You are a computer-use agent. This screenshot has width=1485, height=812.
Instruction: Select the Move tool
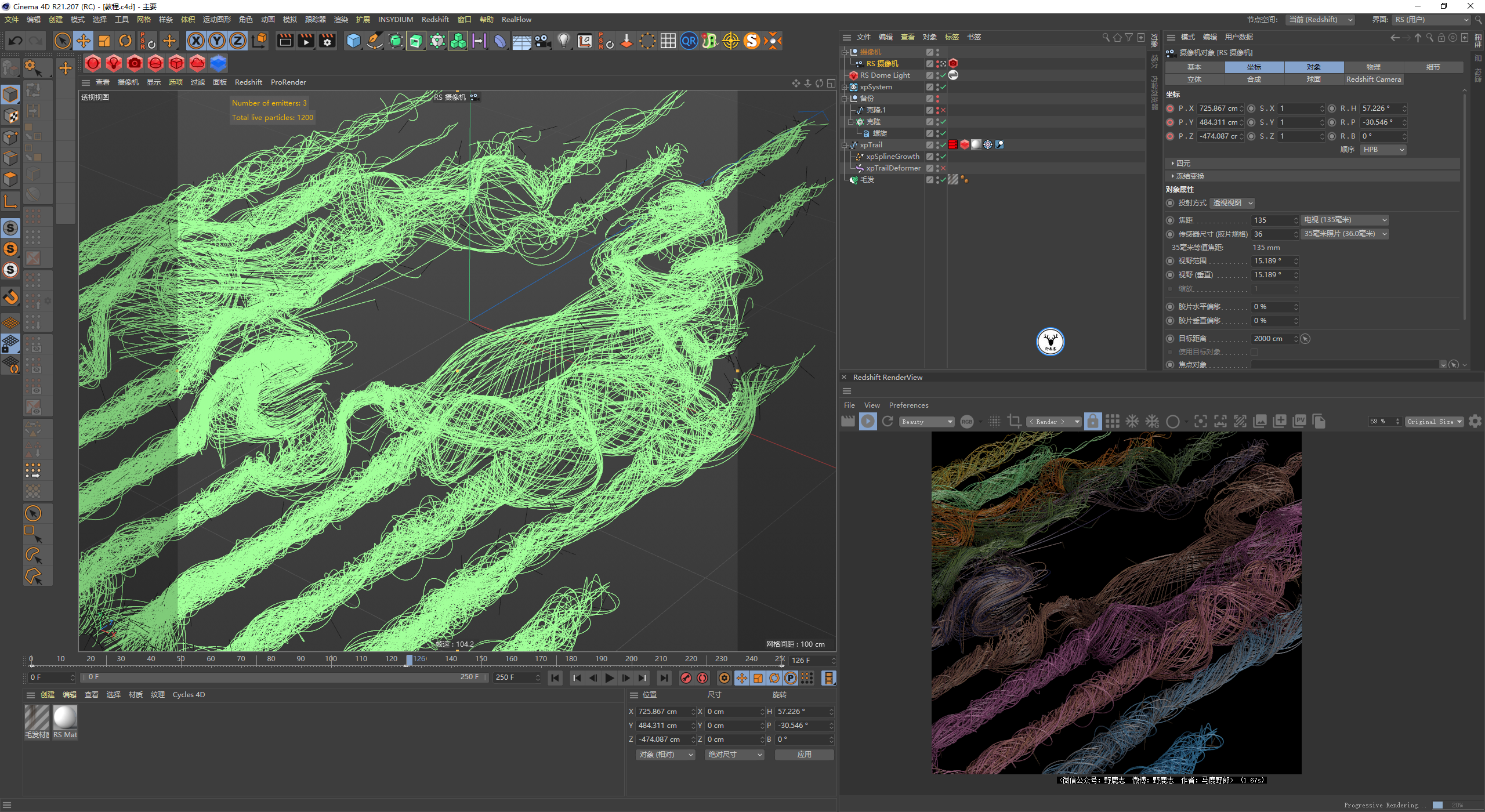(84, 41)
